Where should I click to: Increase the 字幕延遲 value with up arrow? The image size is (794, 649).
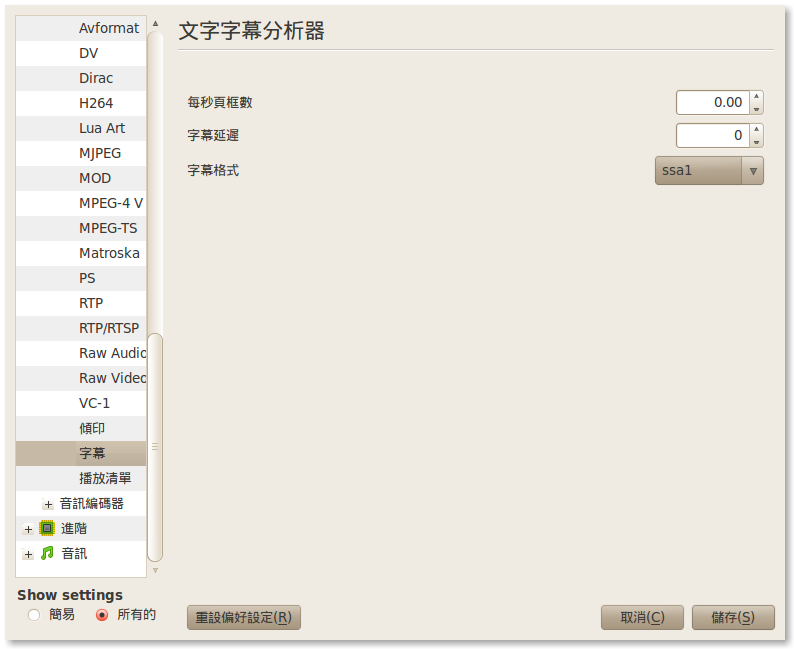757,129
